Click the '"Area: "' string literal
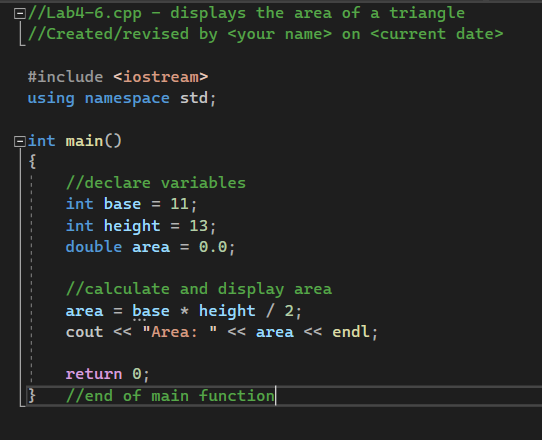 coord(180,332)
